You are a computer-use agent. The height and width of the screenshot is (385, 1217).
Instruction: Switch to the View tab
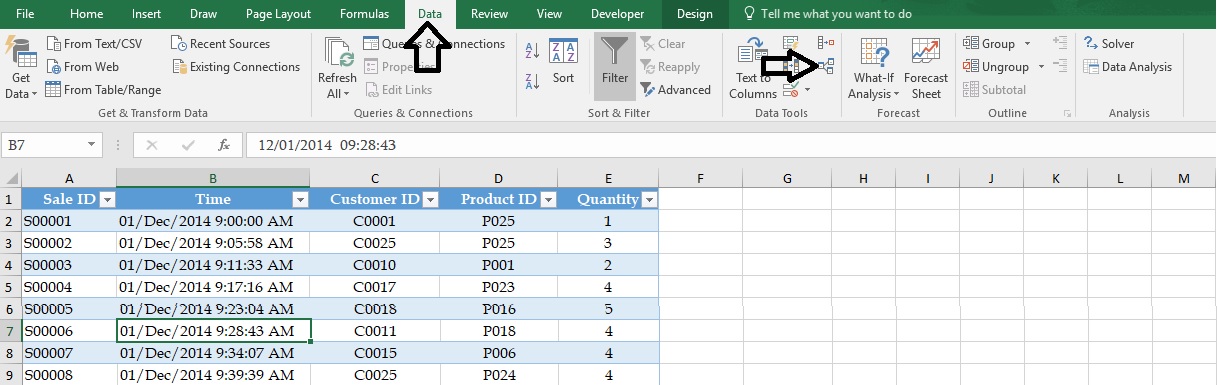coord(549,14)
